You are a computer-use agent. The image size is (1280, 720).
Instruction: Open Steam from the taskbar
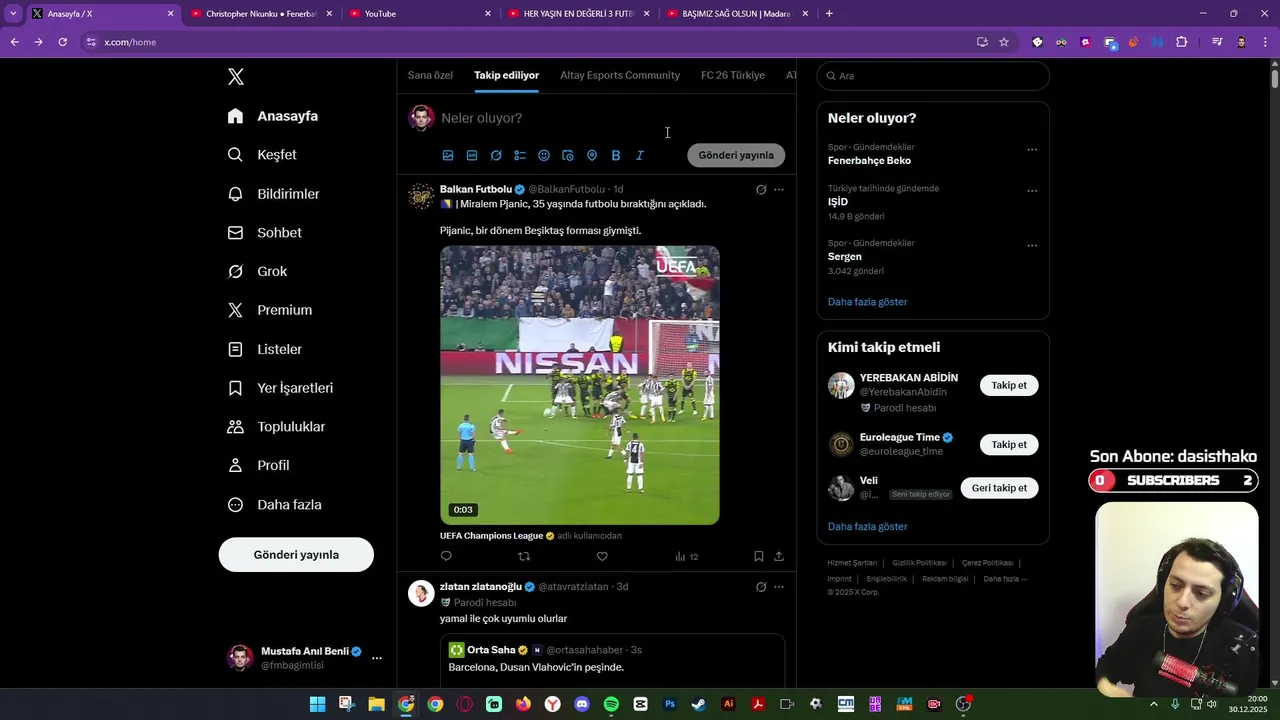[x=699, y=704]
